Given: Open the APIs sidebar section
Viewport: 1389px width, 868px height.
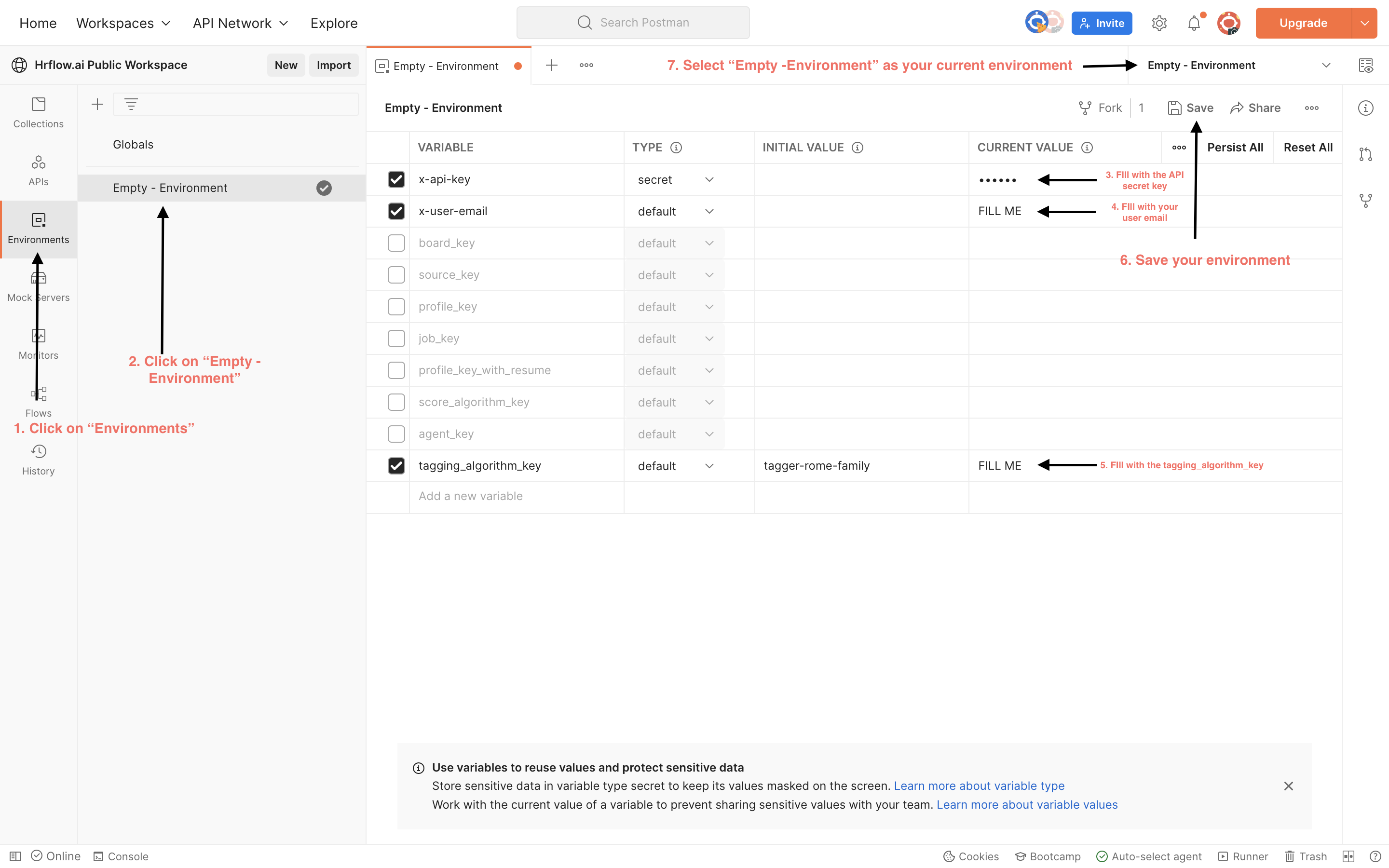Looking at the screenshot, I should click(39, 170).
